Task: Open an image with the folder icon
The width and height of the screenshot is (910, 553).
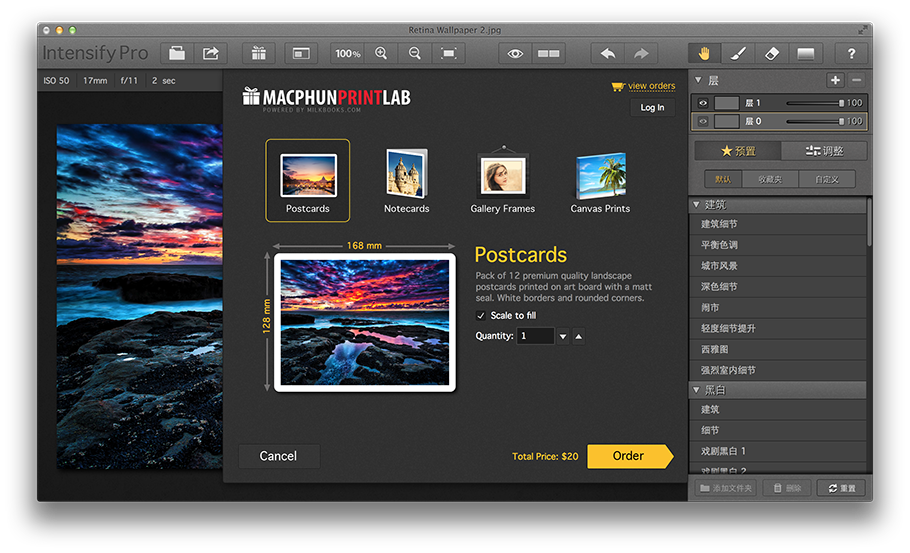Action: (x=177, y=53)
